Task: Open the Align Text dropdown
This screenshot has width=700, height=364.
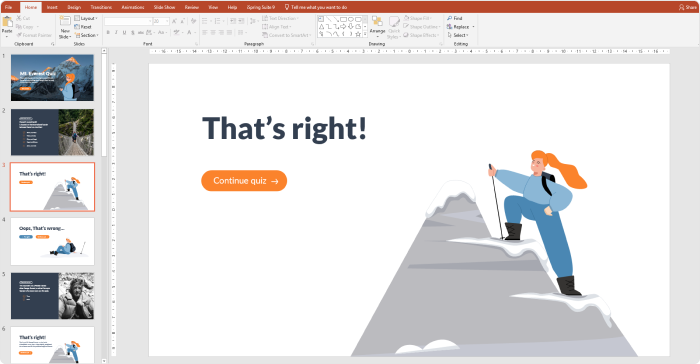Action: (x=277, y=27)
